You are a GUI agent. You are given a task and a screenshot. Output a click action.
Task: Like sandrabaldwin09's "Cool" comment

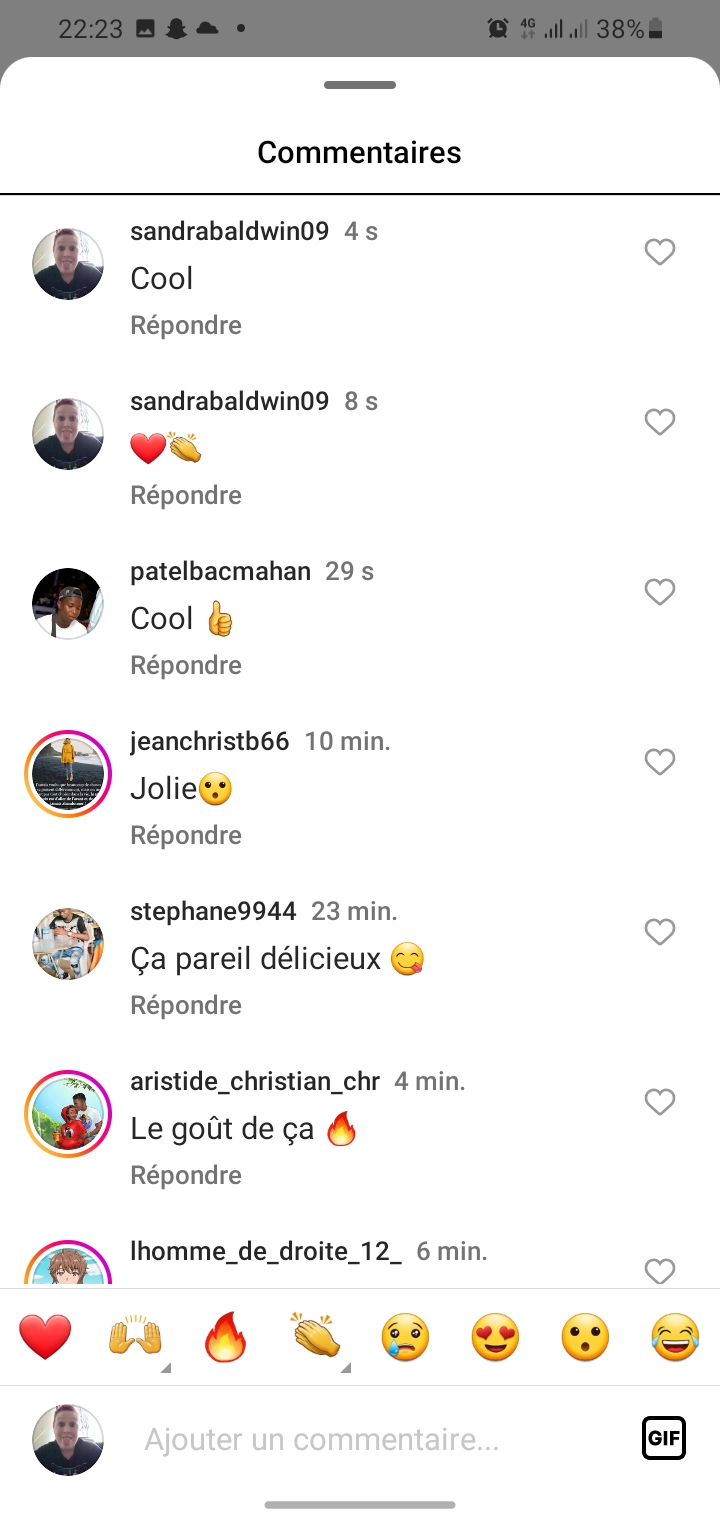tap(659, 253)
